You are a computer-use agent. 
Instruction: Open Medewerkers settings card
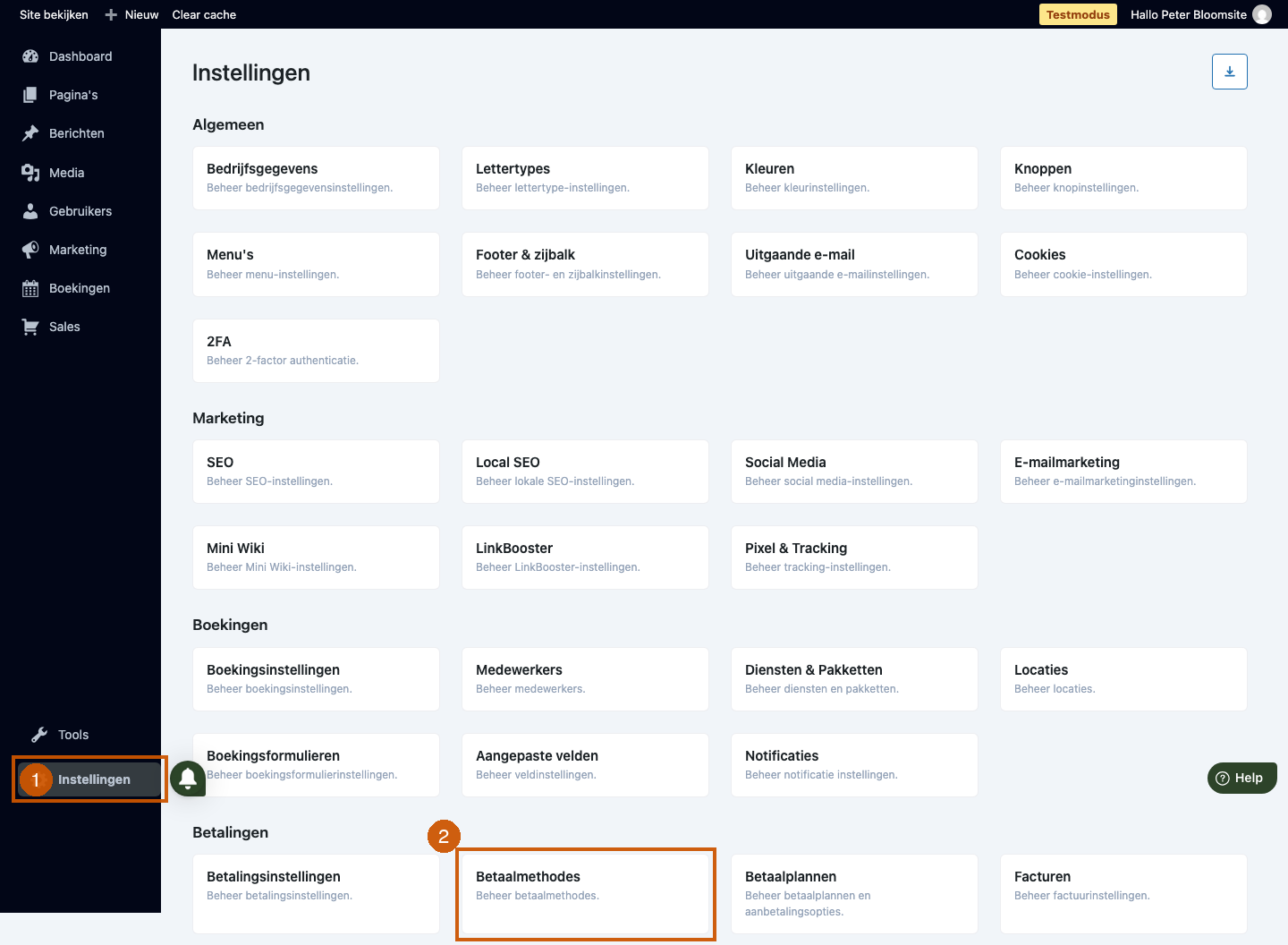(x=585, y=679)
